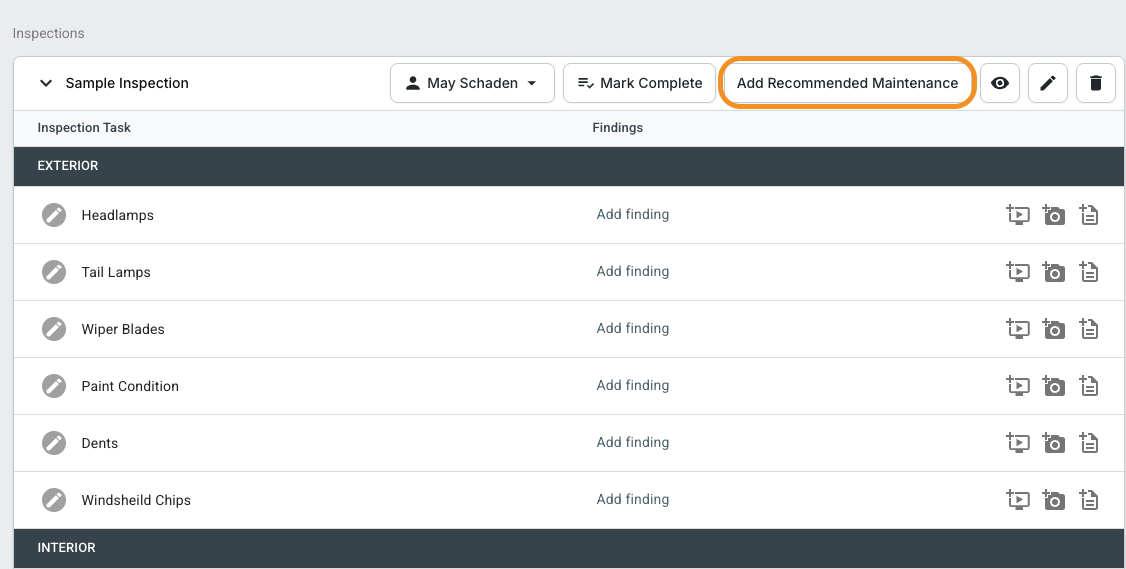Add video to Headlamps task
The width and height of the screenshot is (1126, 569).
1018,215
